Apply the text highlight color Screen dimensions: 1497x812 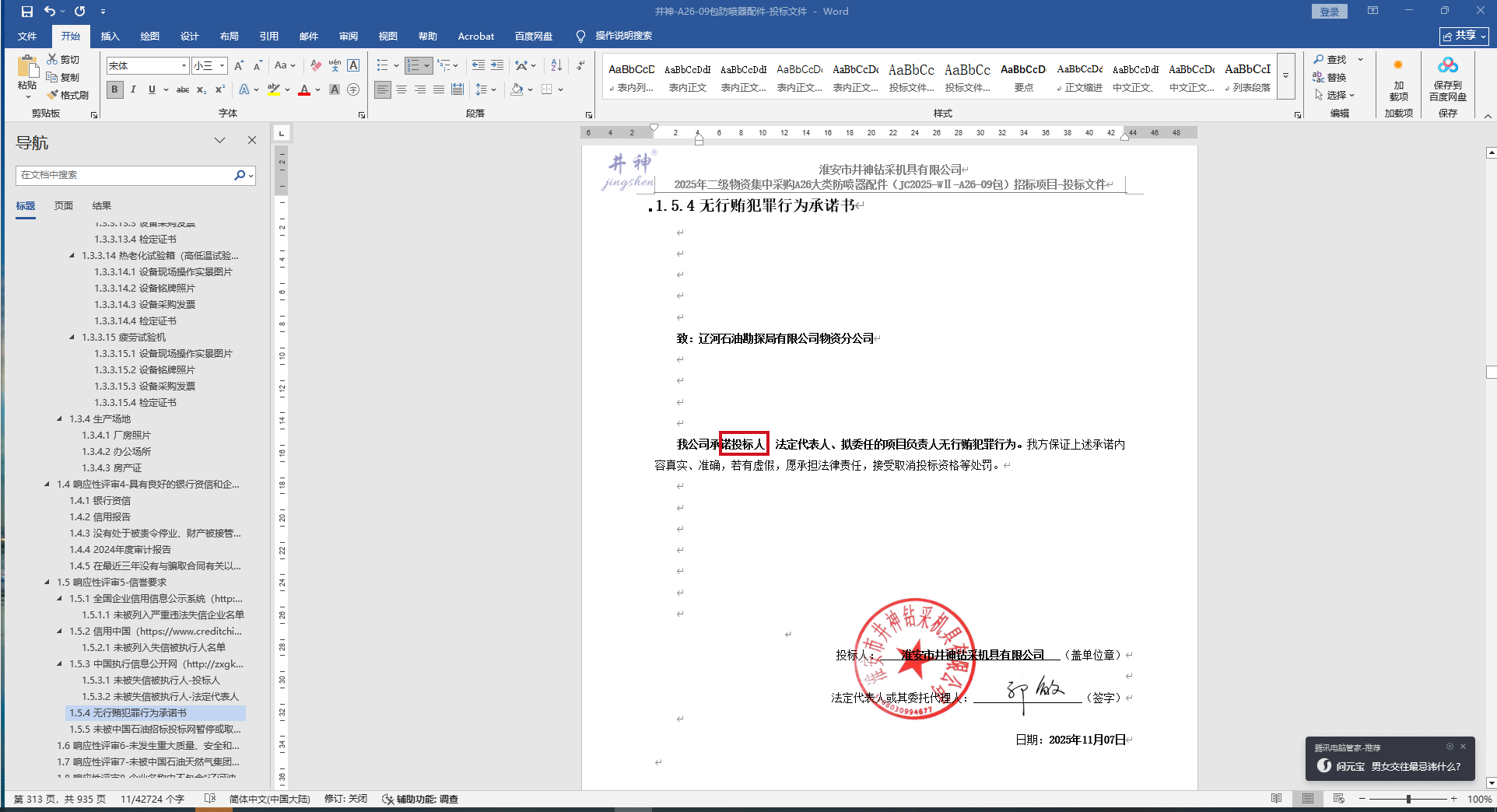click(273, 90)
